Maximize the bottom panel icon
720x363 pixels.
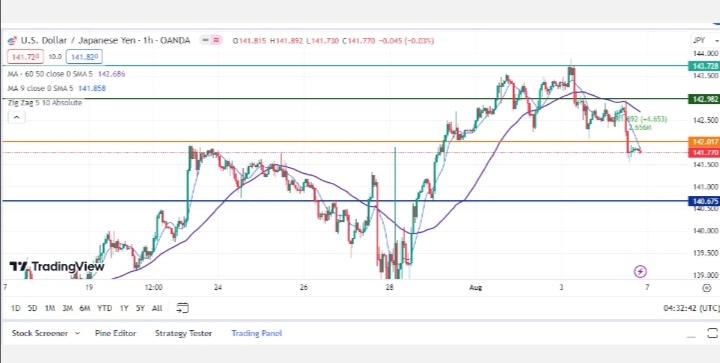click(x=713, y=333)
